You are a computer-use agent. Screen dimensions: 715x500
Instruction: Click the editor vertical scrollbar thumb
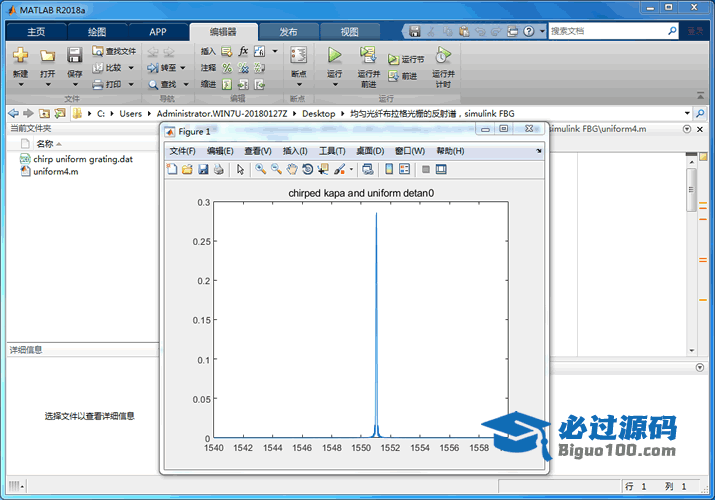point(691,190)
